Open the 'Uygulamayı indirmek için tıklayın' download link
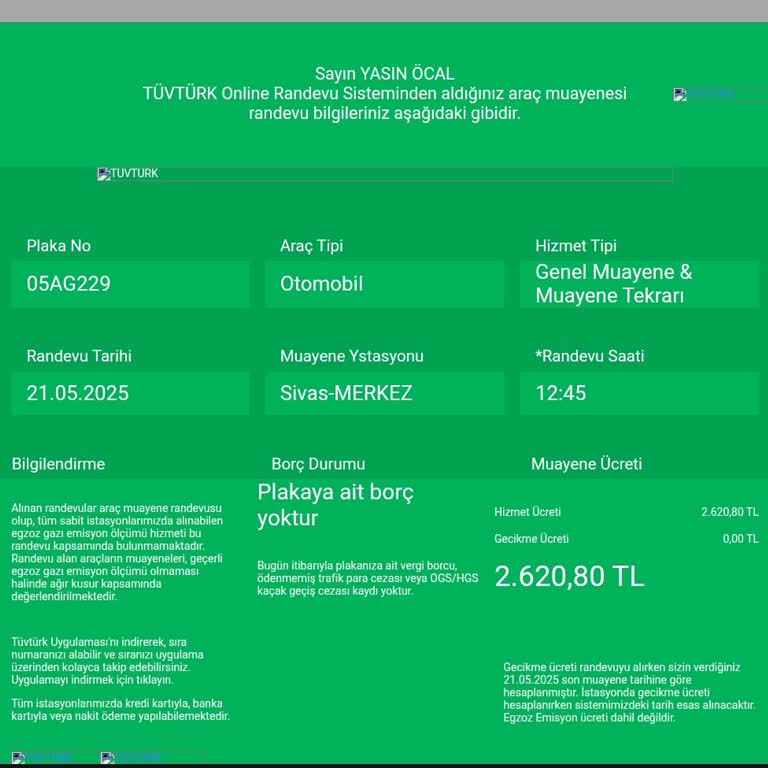 93,680
